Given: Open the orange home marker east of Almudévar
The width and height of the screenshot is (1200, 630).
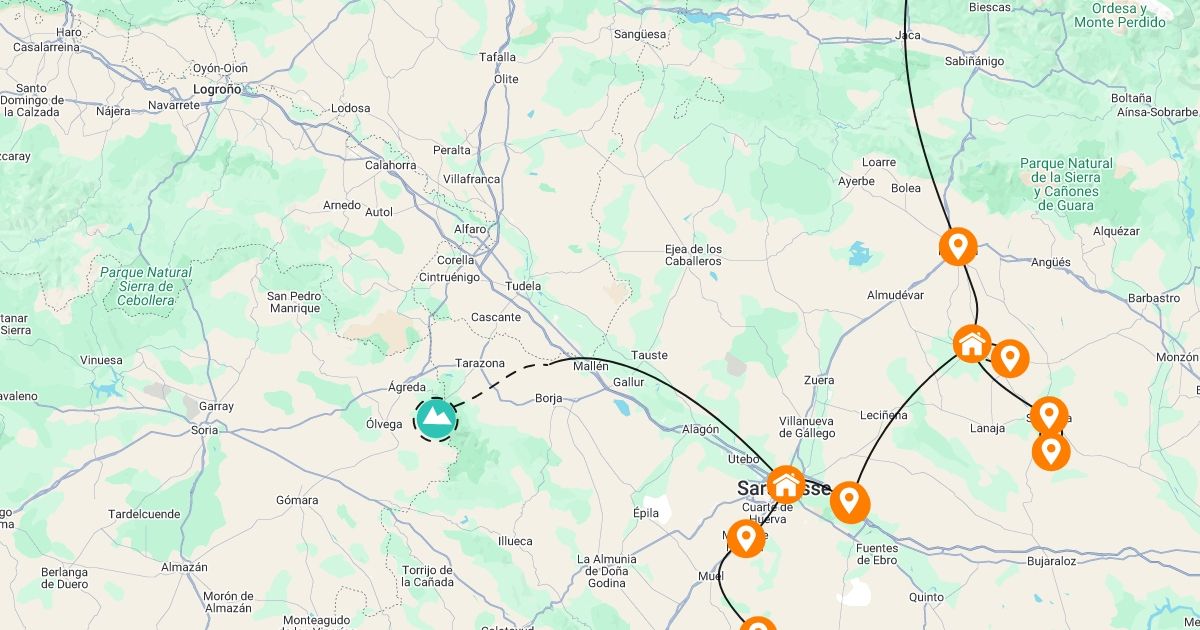Looking at the screenshot, I should [972, 345].
